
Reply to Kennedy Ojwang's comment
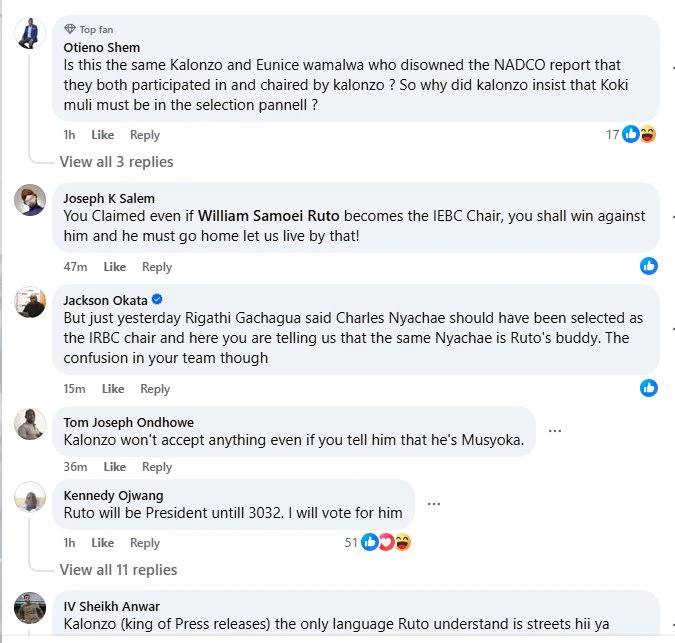(x=145, y=543)
